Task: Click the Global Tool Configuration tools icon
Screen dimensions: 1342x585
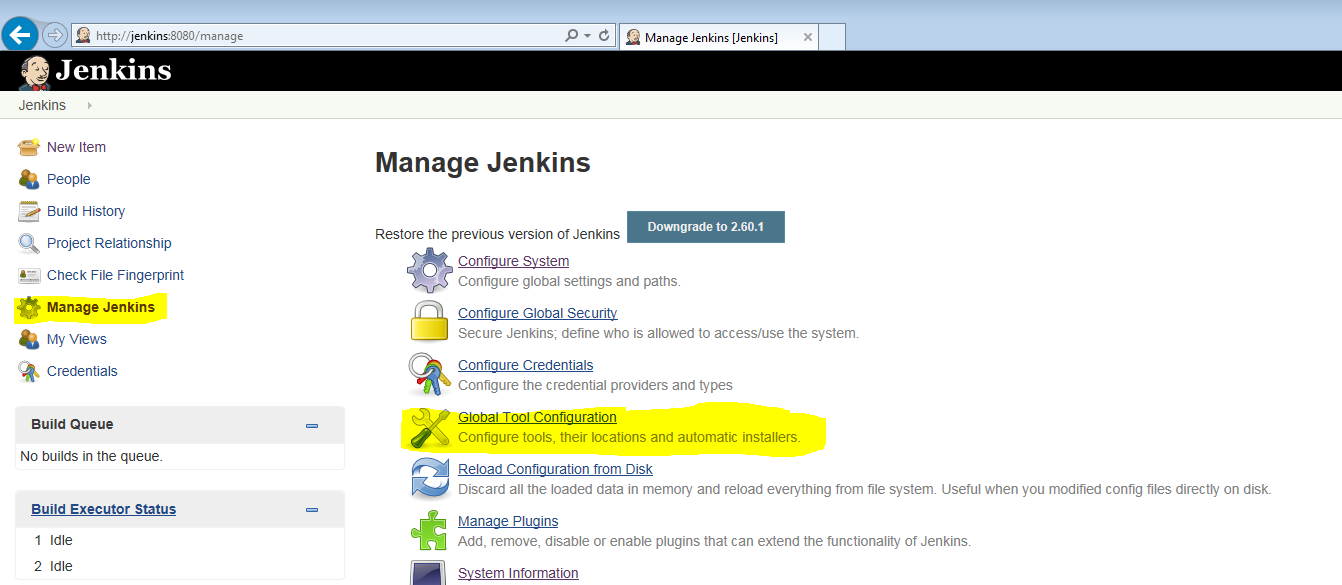Action: (x=430, y=427)
